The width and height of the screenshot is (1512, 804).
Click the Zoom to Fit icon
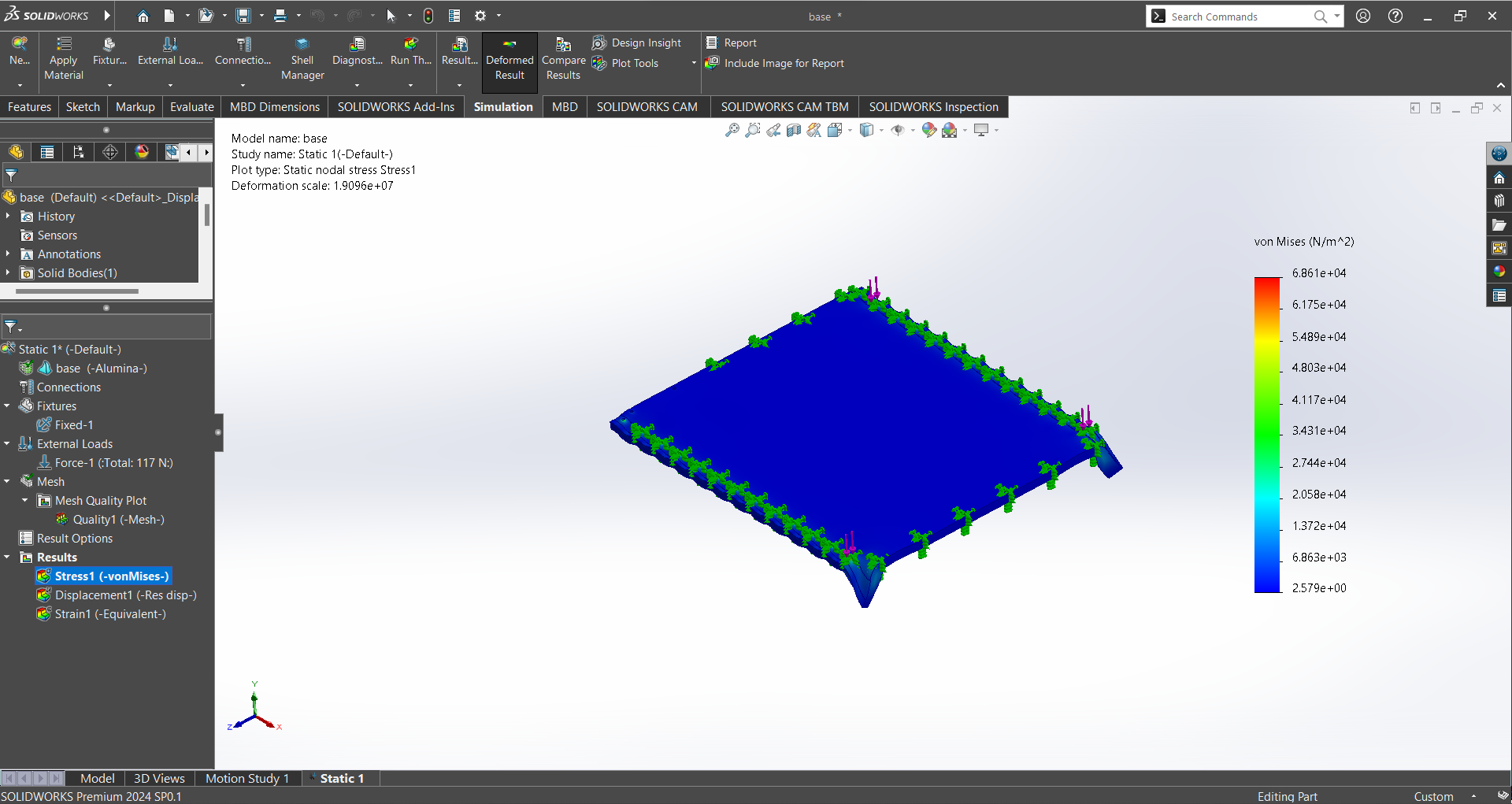coord(732,131)
